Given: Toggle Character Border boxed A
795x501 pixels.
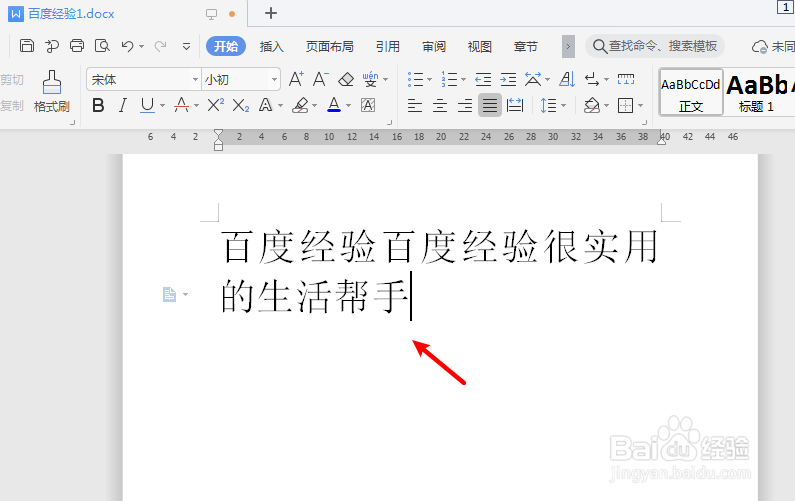Looking at the screenshot, I should [x=368, y=105].
